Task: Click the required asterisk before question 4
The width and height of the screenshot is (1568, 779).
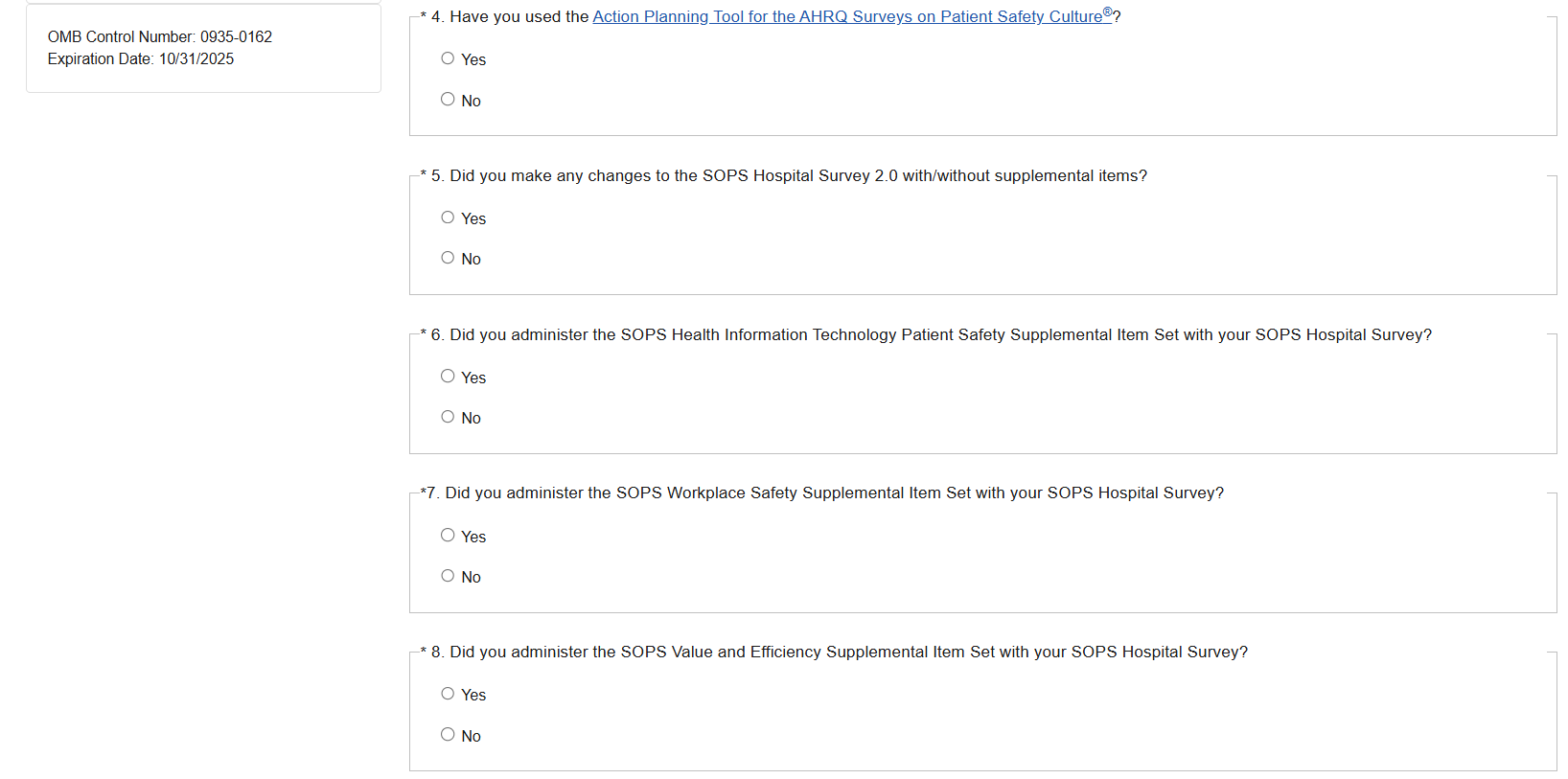Action: pos(424,17)
